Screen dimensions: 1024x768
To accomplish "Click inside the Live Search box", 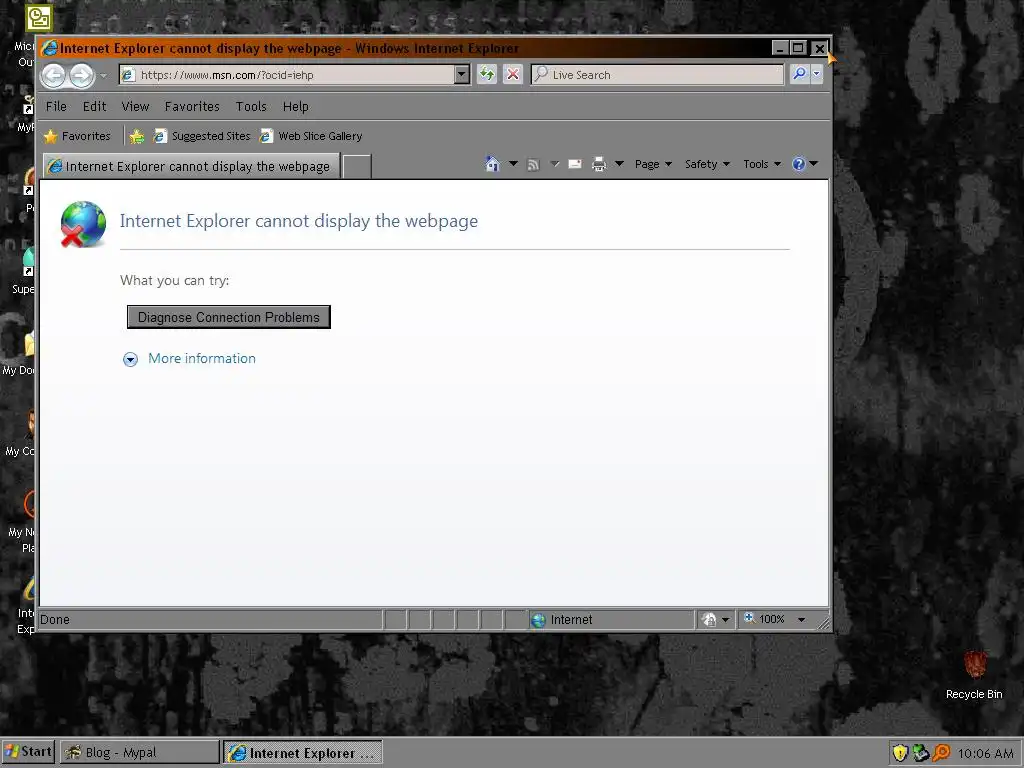I will tap(657, 74).
